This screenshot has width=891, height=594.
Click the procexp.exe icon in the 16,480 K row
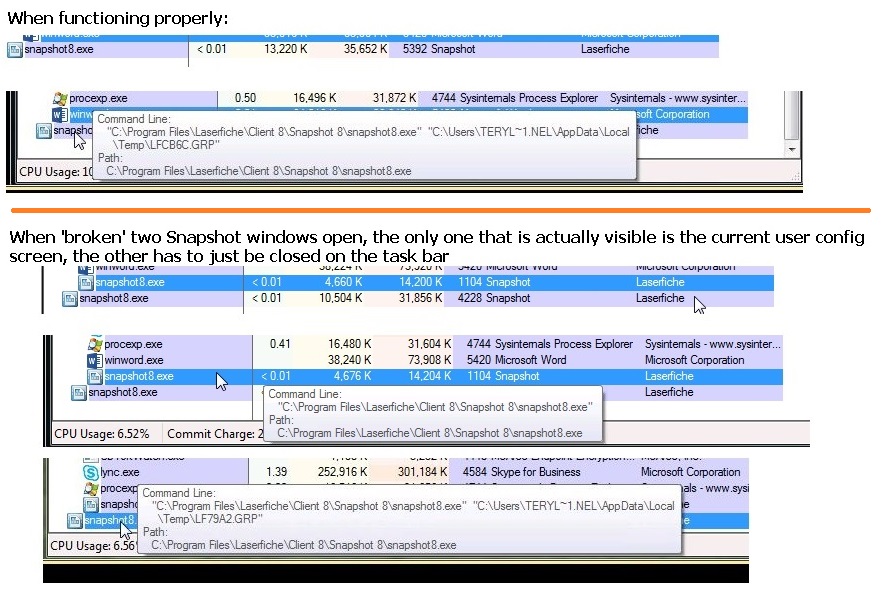point(95,344)
